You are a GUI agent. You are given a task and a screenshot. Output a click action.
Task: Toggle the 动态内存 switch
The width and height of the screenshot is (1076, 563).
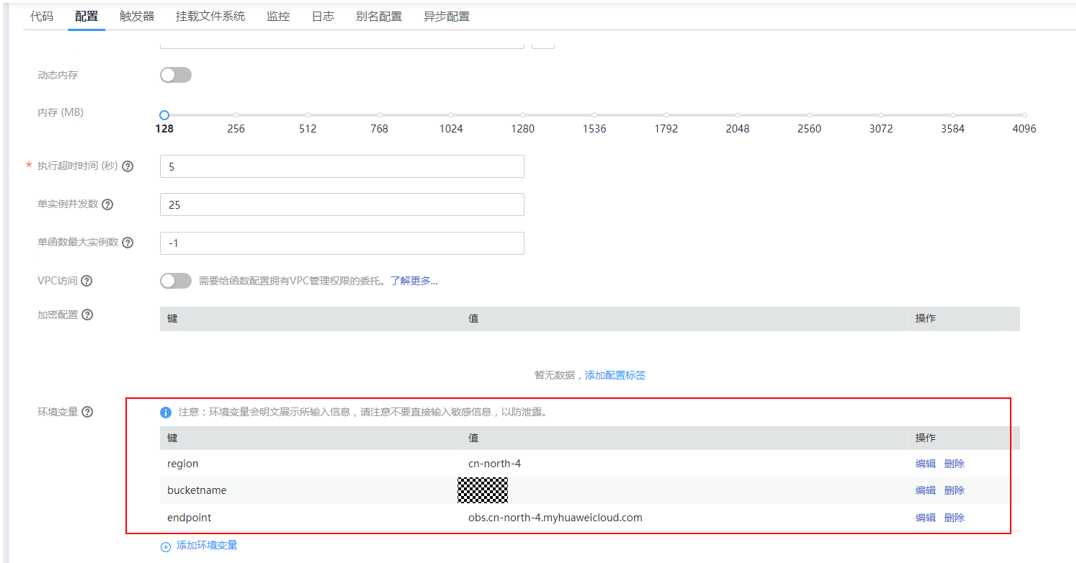click(x=176, y=75)
